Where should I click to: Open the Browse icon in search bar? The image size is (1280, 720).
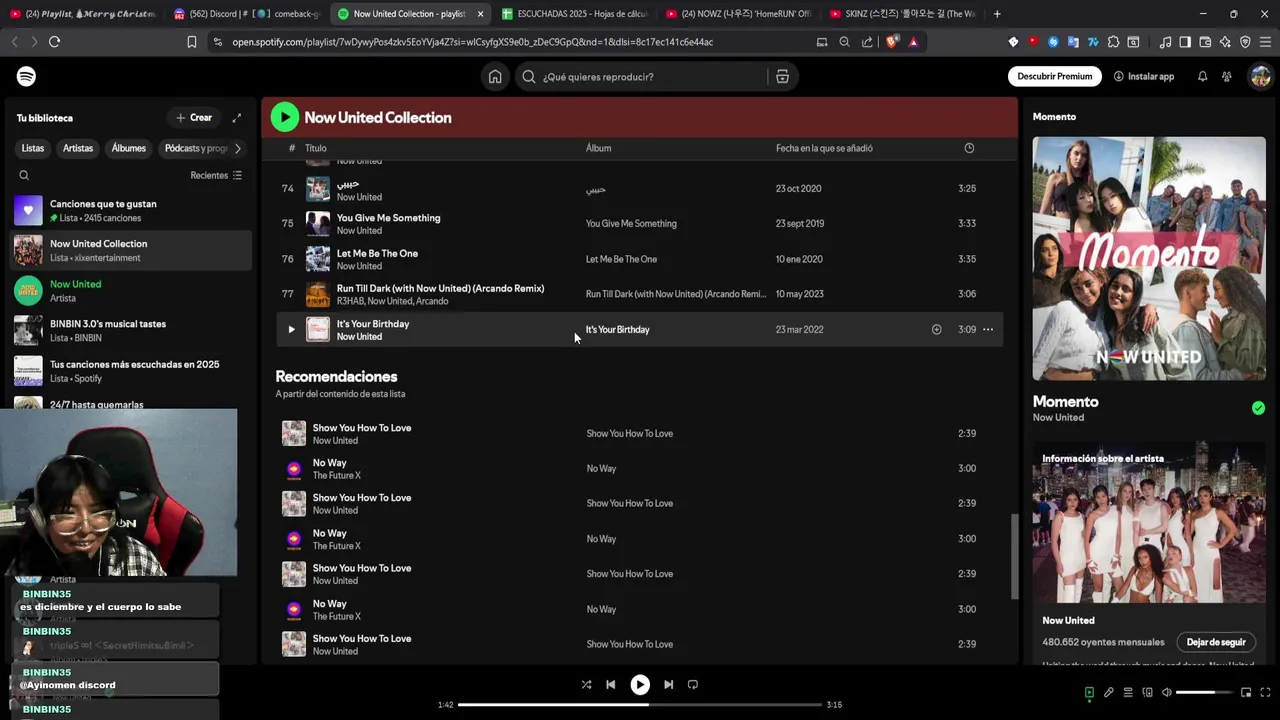click(782, 77)
